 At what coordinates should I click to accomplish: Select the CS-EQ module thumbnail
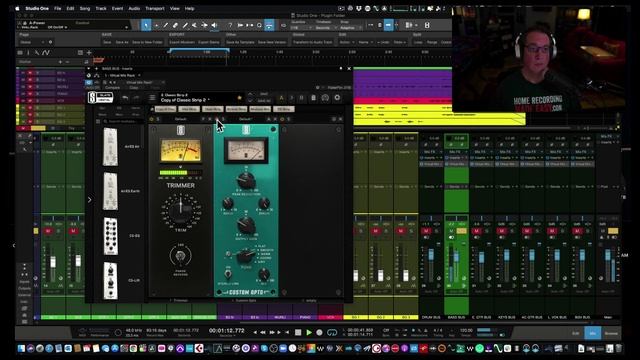[x=110, y=236]
